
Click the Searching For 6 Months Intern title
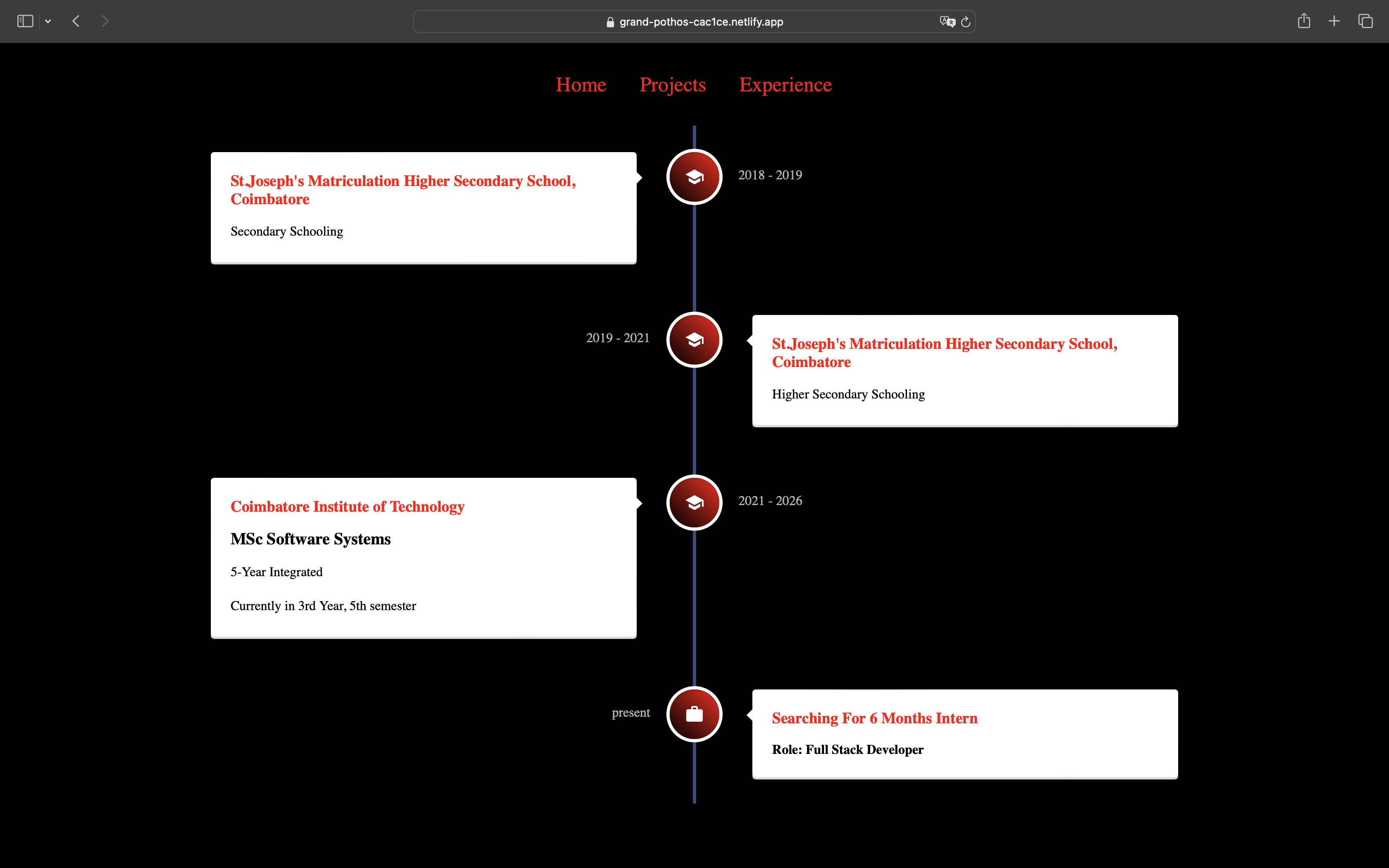[874, 718]
